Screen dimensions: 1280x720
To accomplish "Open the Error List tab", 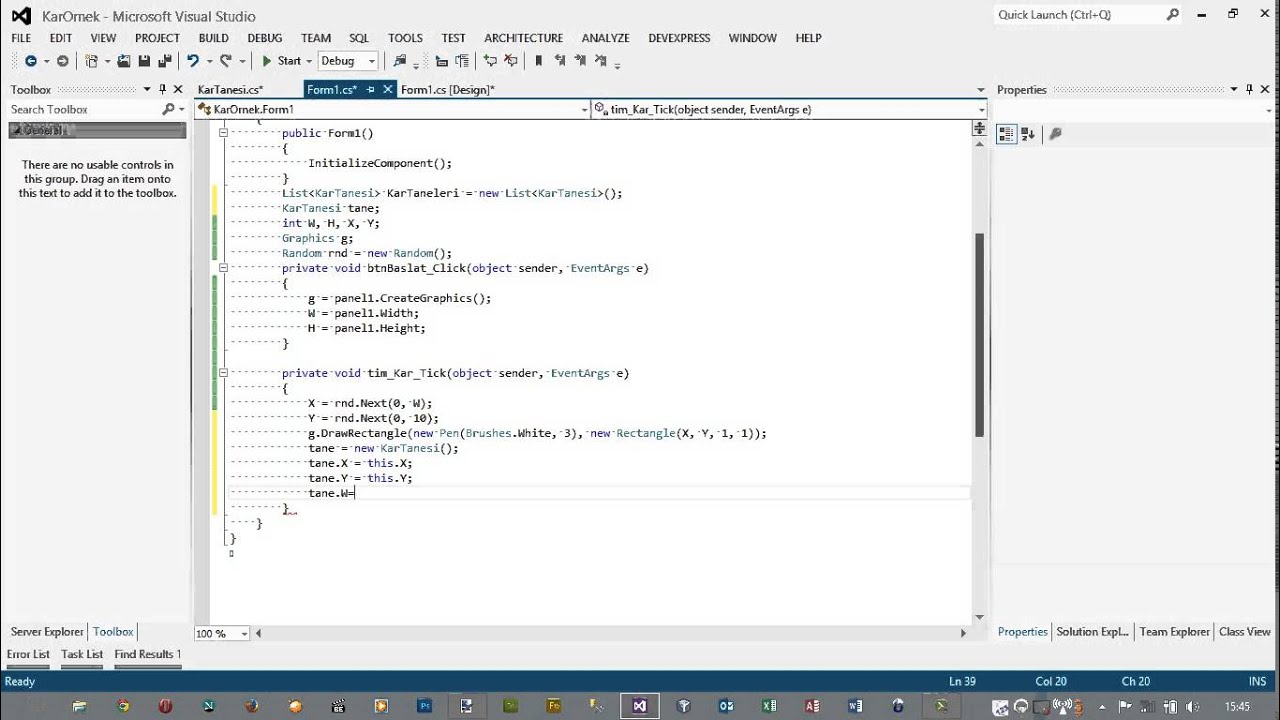I will pyautogui.click(x=28, y=654).
